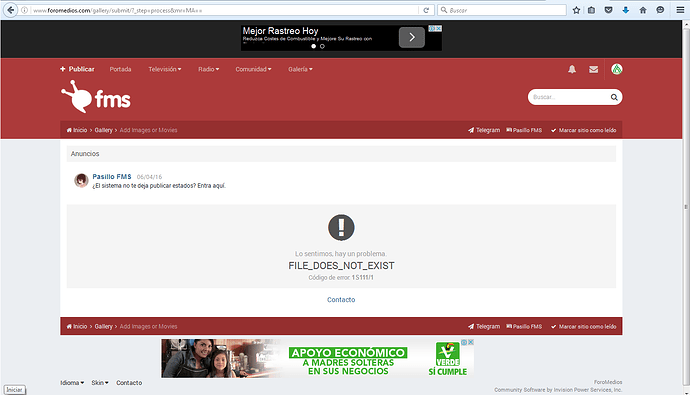
Task: Show downloads with the blue arrow icon
Action: tap(625, 10)
